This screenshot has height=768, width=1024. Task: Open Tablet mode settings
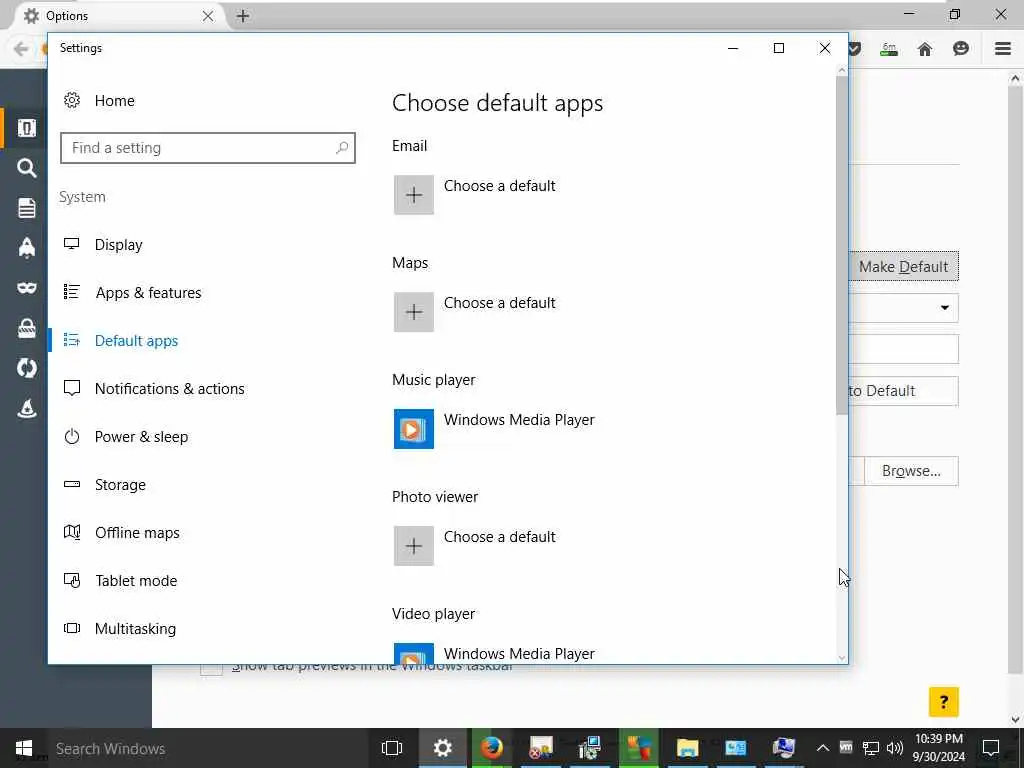tap(120, 581)
